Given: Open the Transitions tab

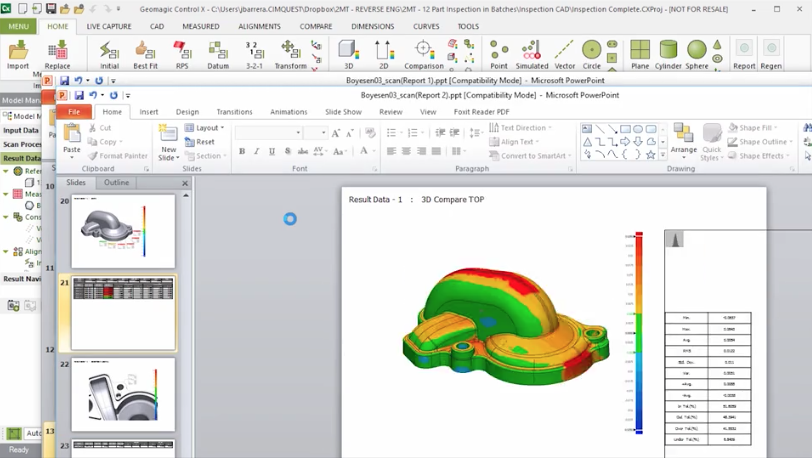Looking at the screenshot, I should pos(235,112).
